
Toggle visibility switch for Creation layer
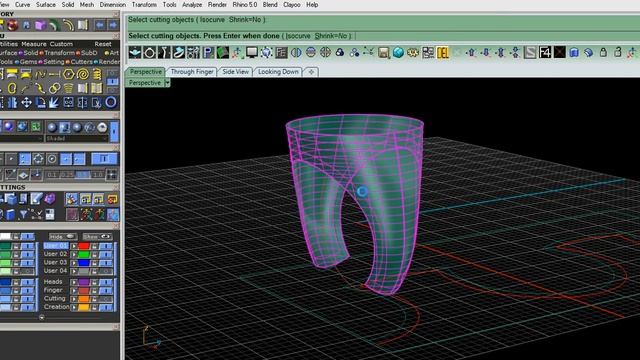coord(106,307)
